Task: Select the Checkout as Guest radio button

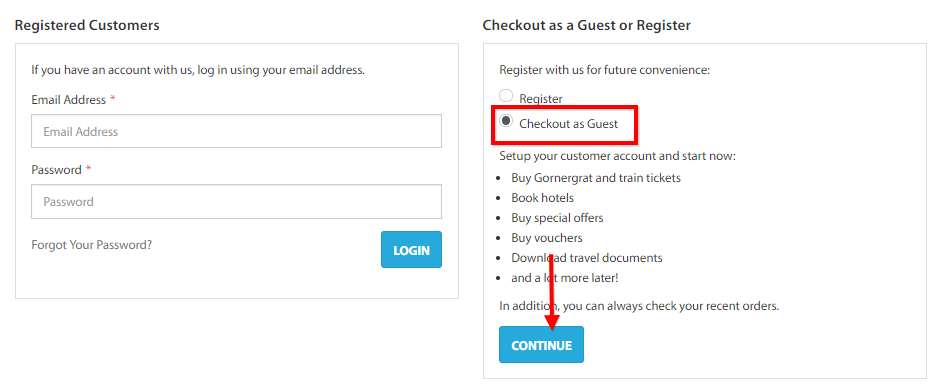Action: tap(507, 121)
